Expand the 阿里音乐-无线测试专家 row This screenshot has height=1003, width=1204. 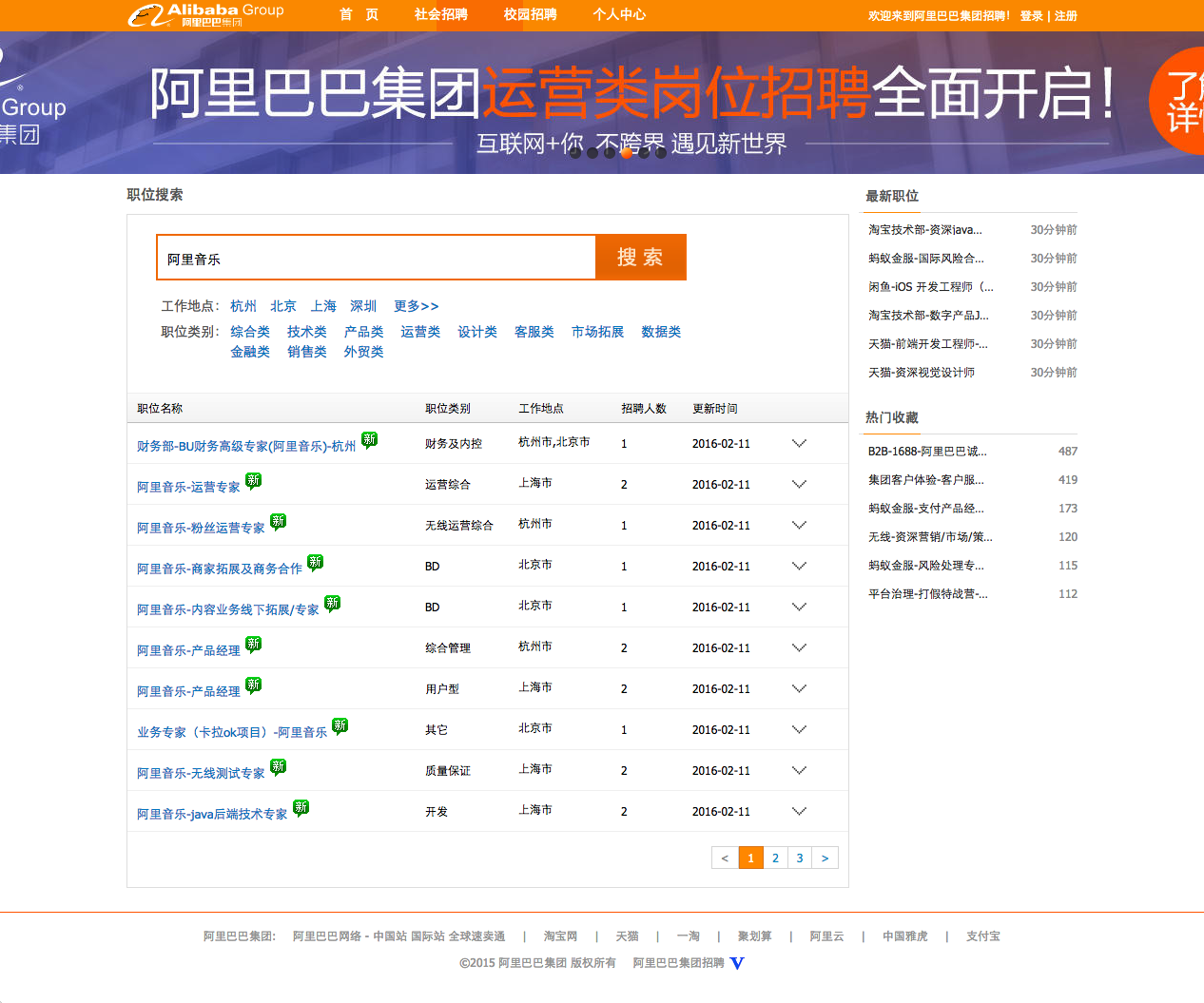tap(799, 770)
